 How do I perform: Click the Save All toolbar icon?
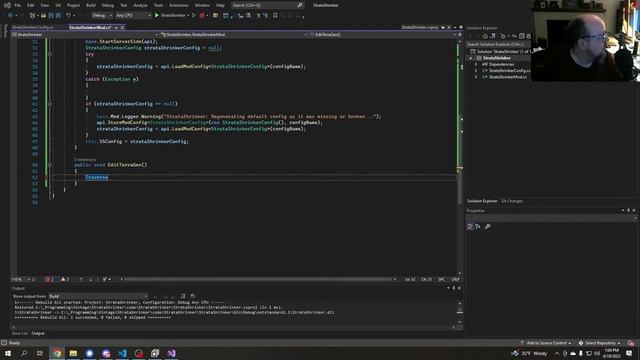(58, 16)
